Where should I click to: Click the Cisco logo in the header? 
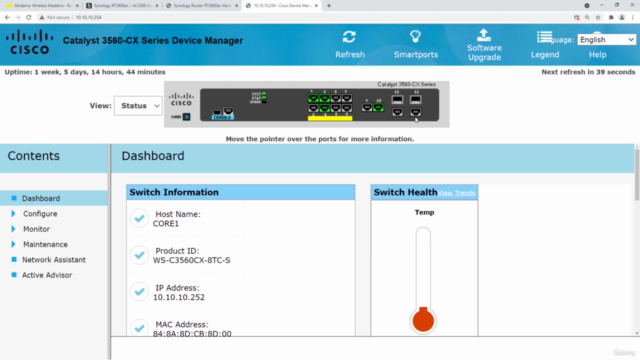click(x=30, y=42)
